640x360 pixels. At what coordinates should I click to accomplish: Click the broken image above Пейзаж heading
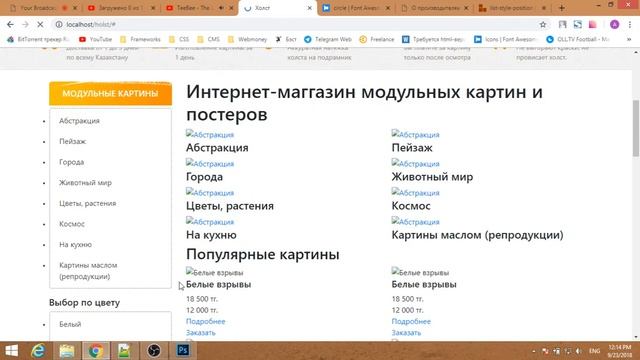coord(416,134)
